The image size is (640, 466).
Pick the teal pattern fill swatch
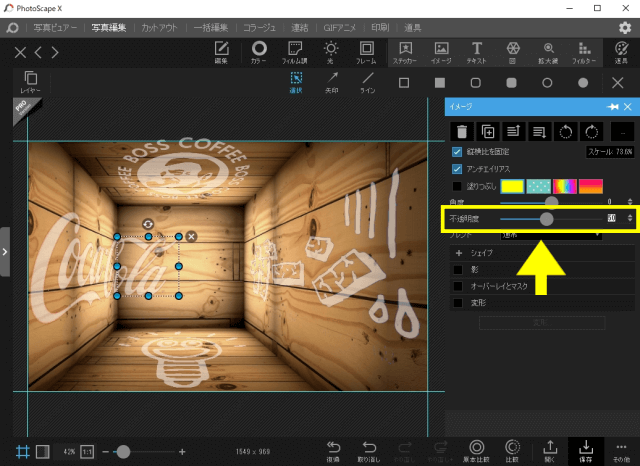pyautogui.click(x=538, y=186)
